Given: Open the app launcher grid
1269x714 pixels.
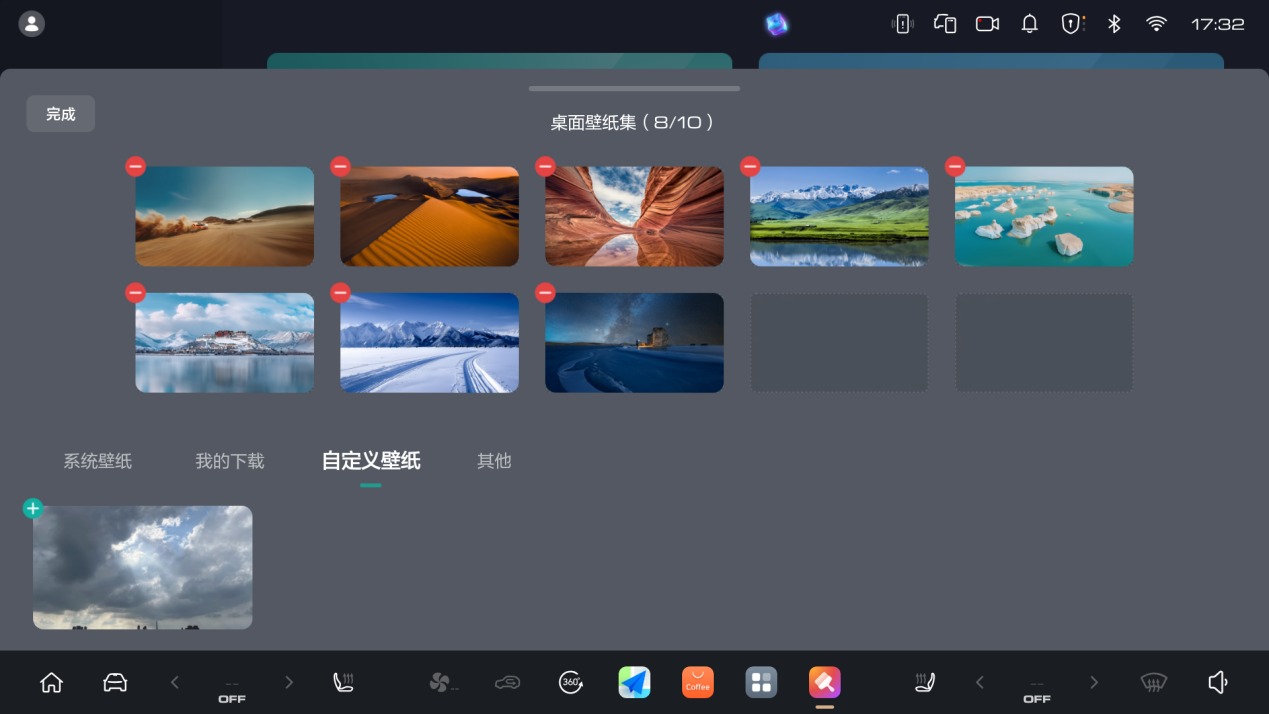Looking at the screenshot, I should click(x=761, y=682).
